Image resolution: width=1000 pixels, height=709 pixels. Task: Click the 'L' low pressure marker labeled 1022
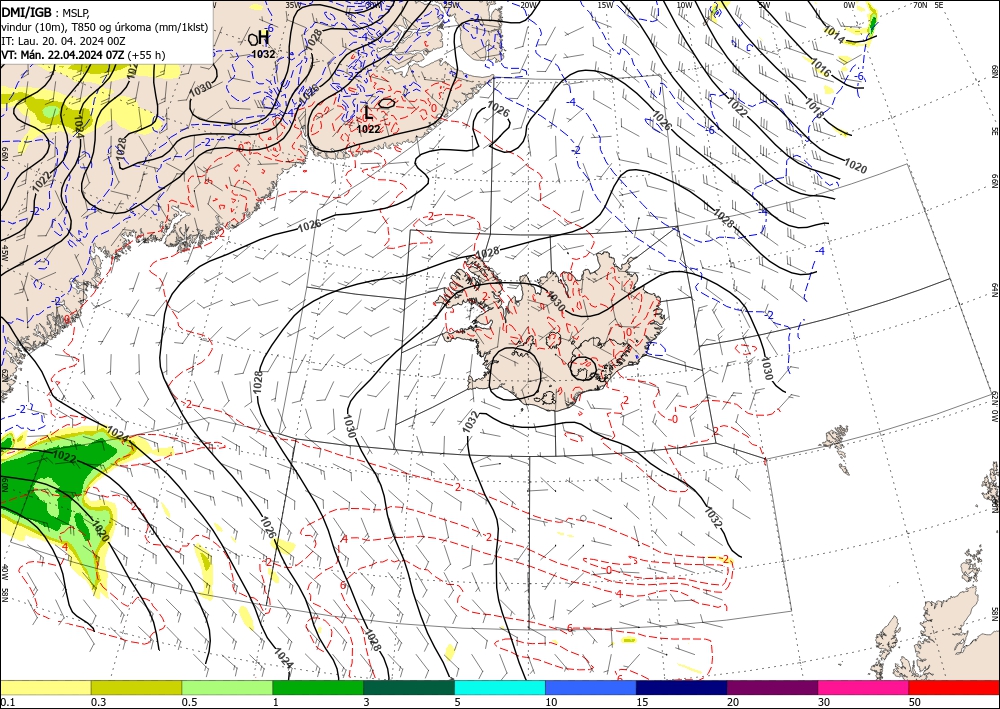coord(368,113)
